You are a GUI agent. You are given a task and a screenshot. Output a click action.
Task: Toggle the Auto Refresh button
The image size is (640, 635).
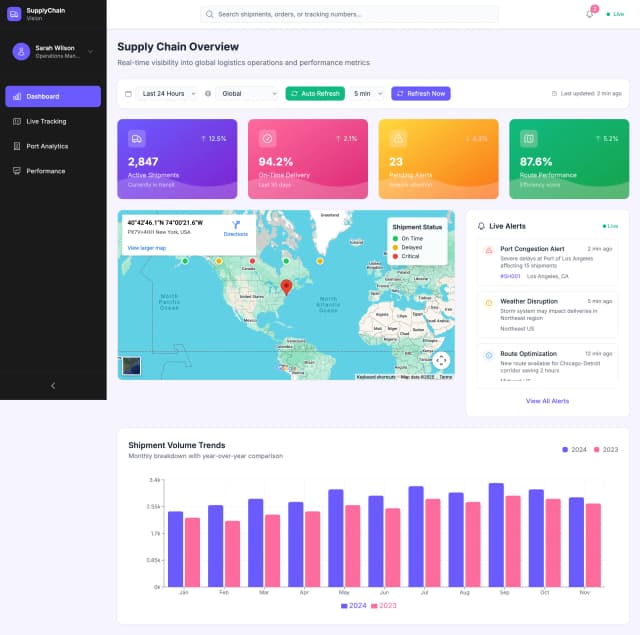pyautogui.click(x=314, y=93)
